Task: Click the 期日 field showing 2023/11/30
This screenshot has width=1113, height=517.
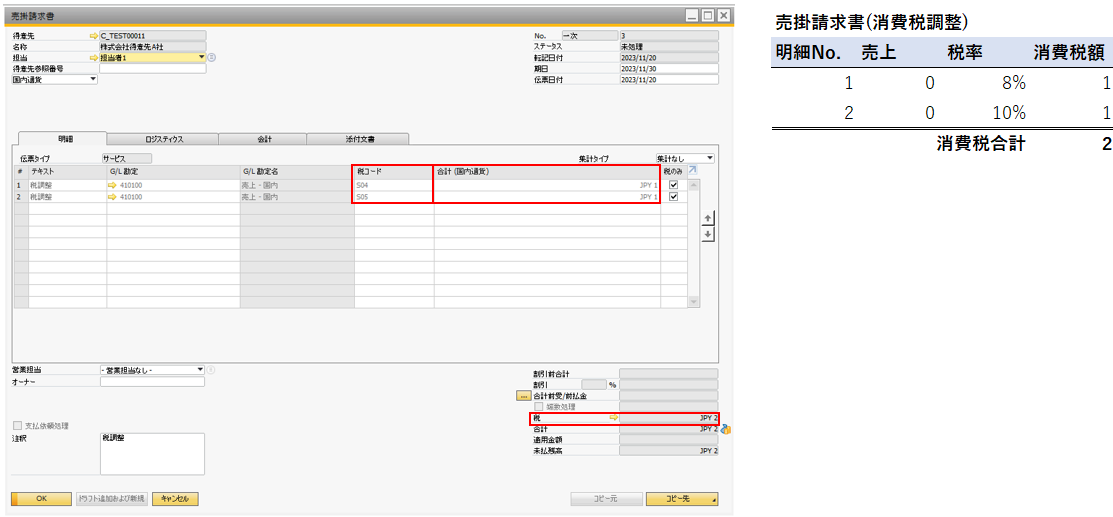Action: coord(668,69)
